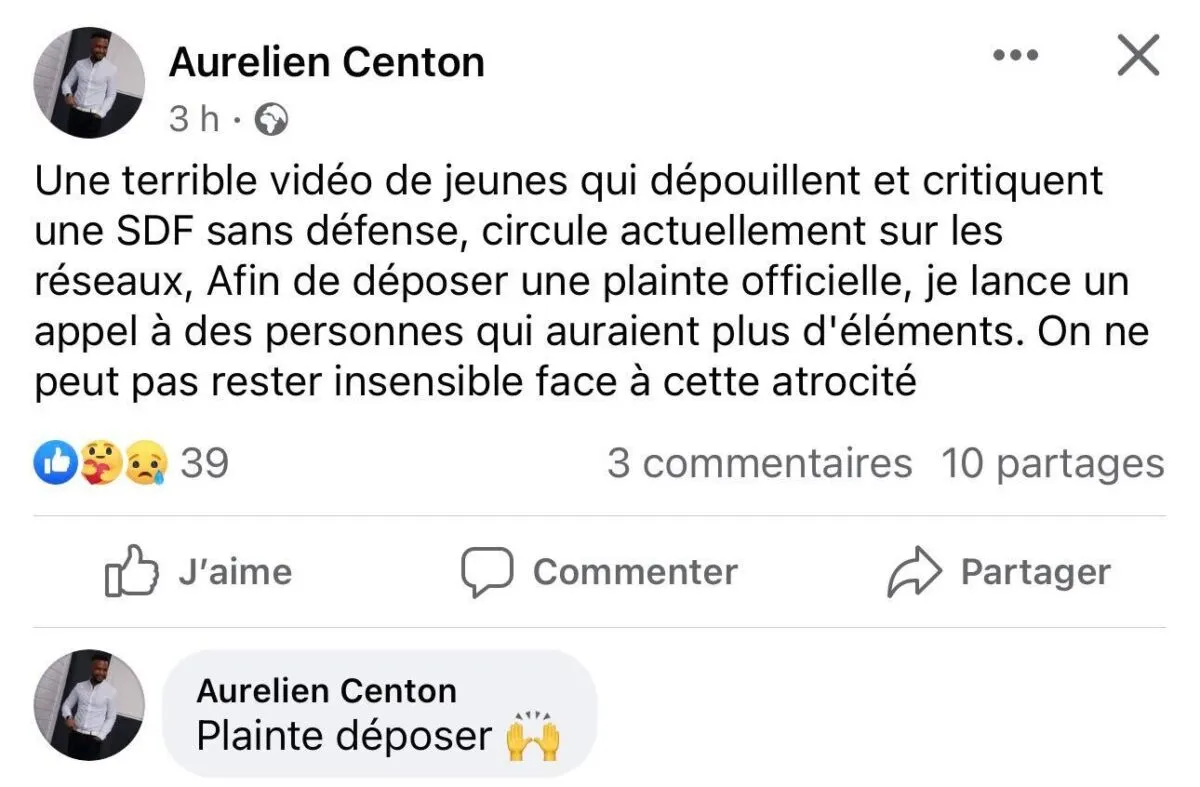Select the "Plainte déposer" comment text

(344, 737)
